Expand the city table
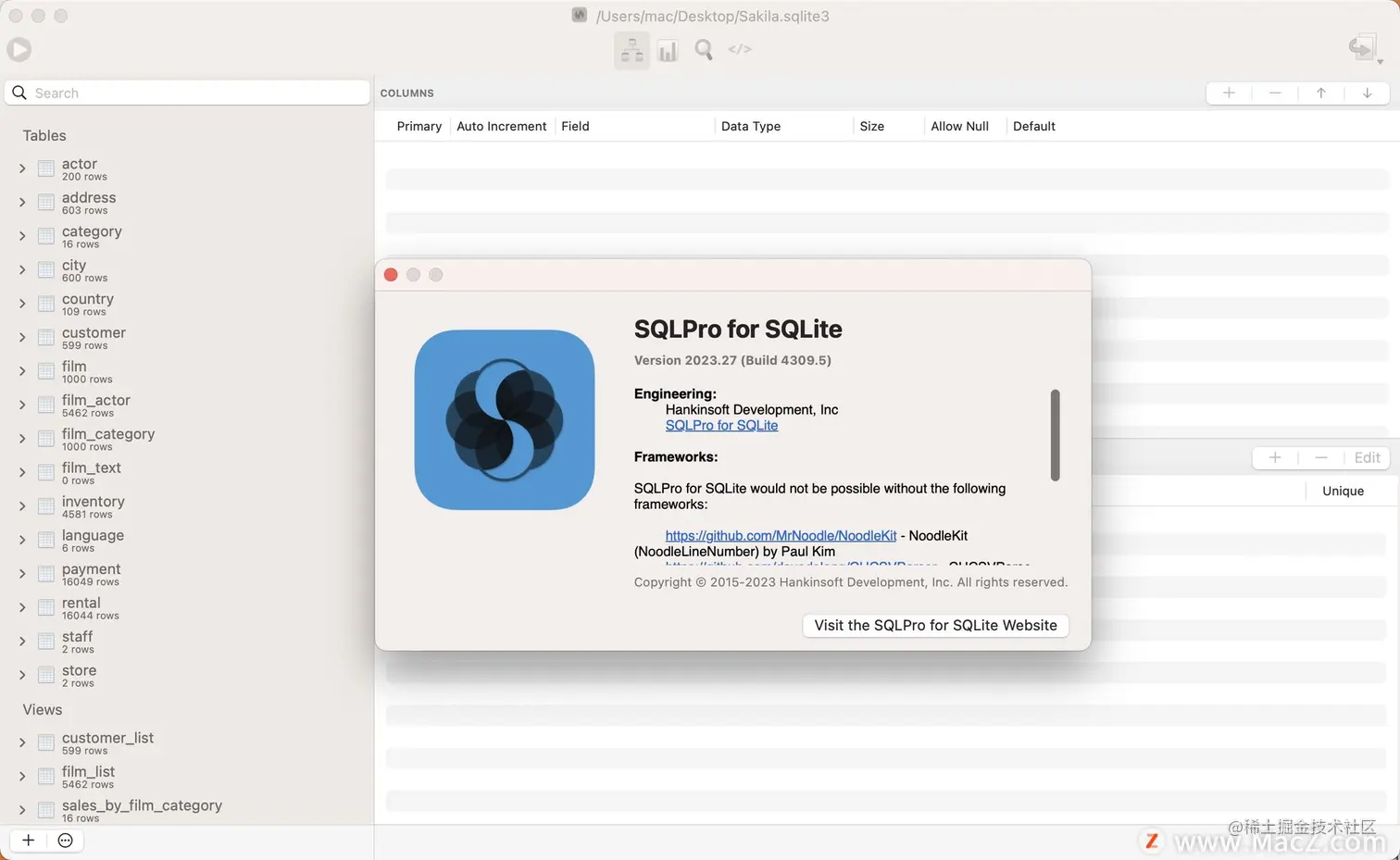Screen dimensions: 1400x860 (22, 269)
